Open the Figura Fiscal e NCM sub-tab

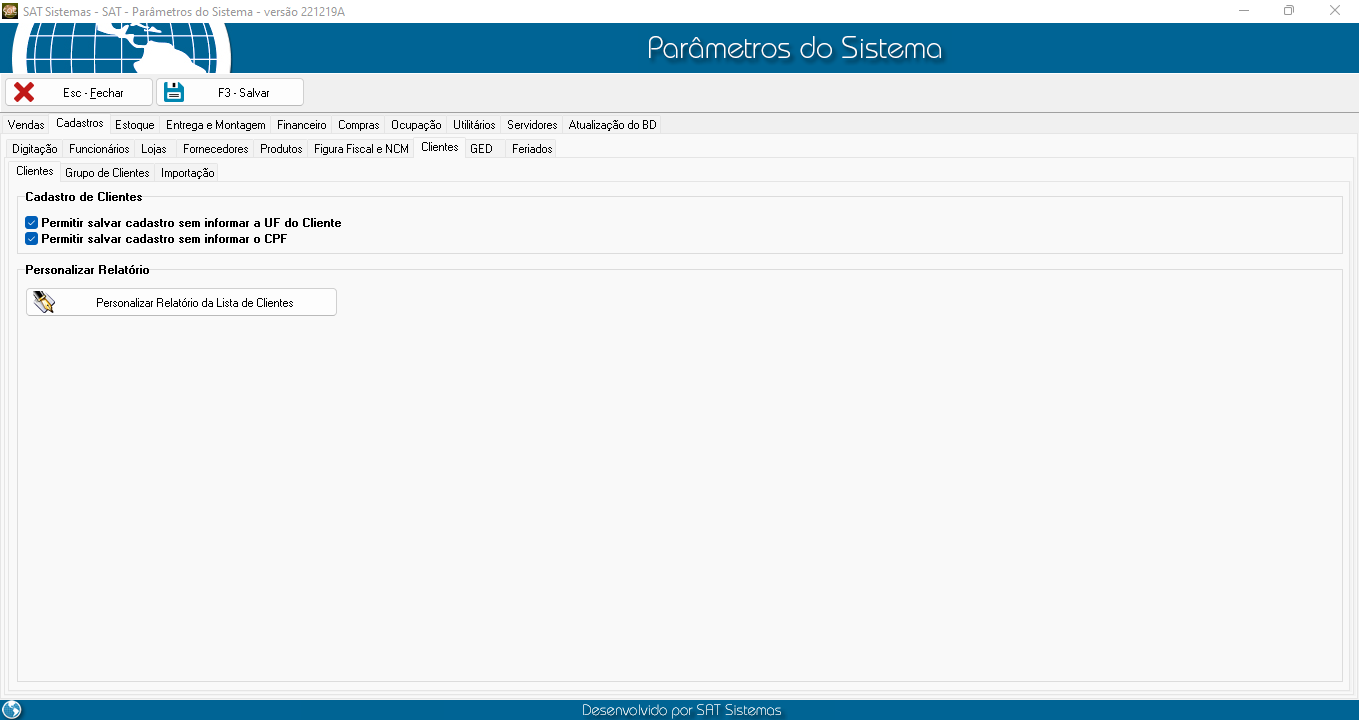pos(361,149)
